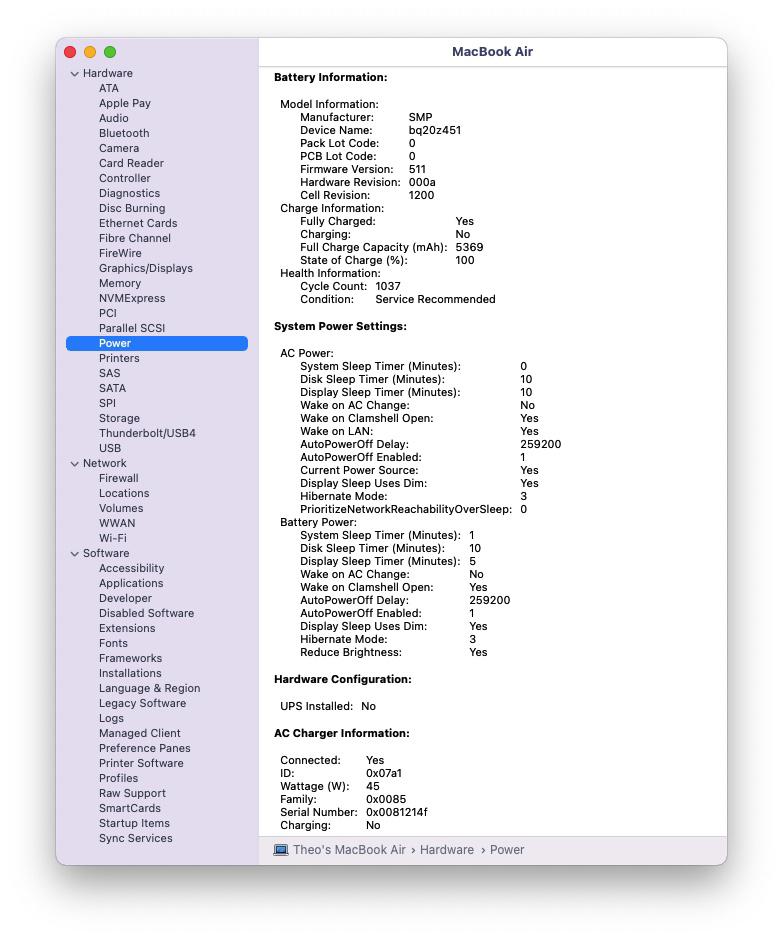Select Developer under Software
Screen dimensions: 783x939
pyautogui.click(x=125, y=598)
